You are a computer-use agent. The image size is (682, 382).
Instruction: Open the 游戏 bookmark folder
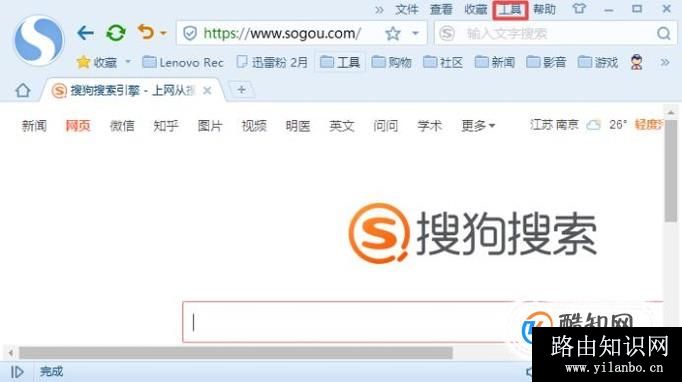coord(598,63)
